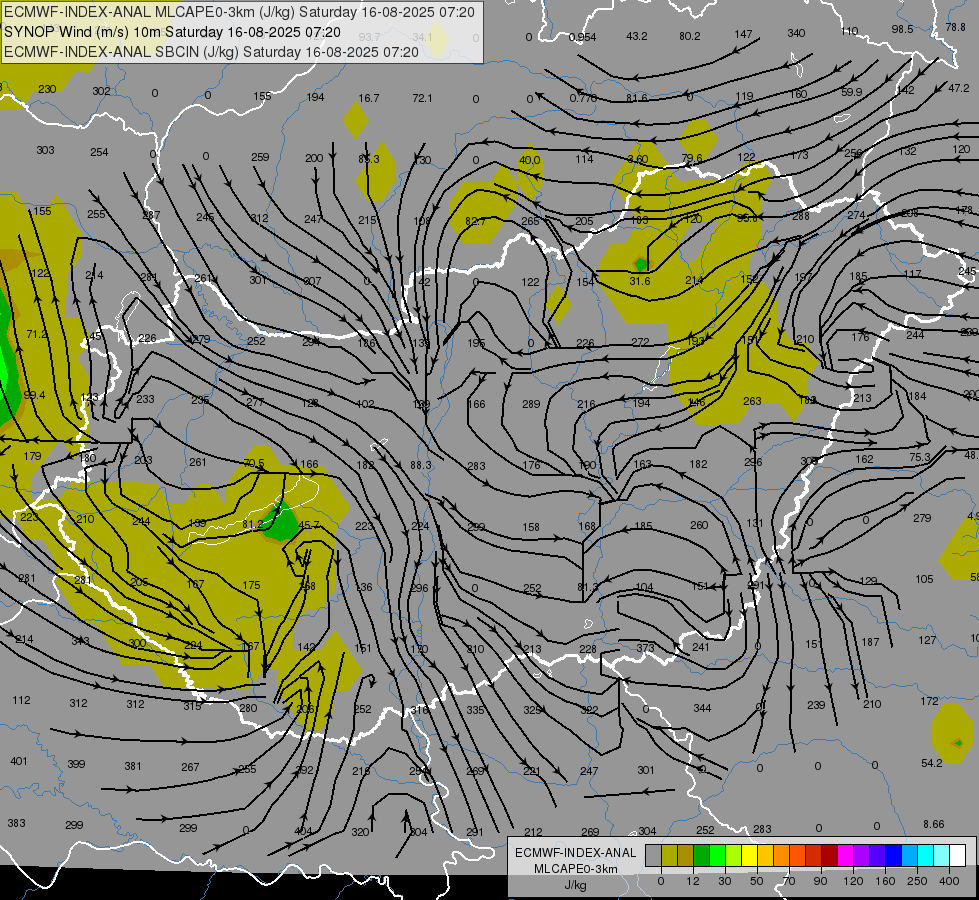The image size is (979, 900).
Task: Select the purple swatch in the legend
Action: (862, 856)
